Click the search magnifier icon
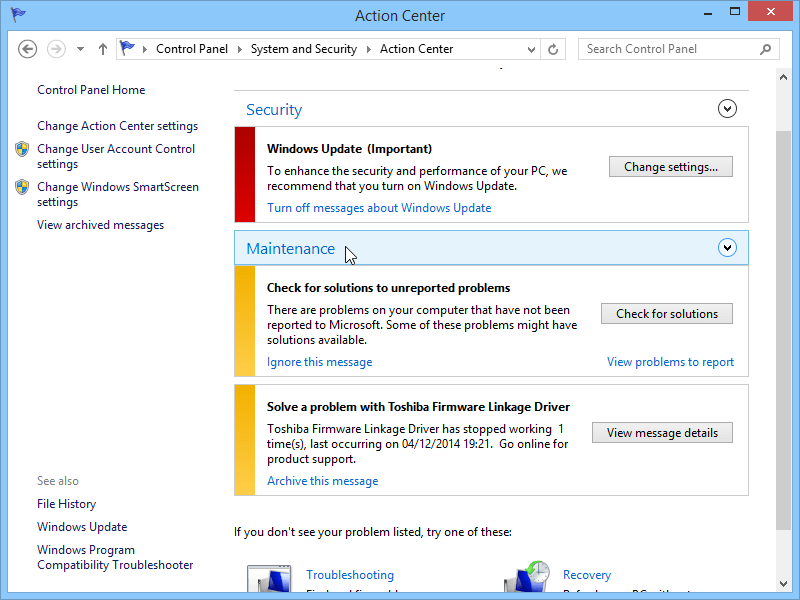 pyautogui.click(x=765, y=49)
